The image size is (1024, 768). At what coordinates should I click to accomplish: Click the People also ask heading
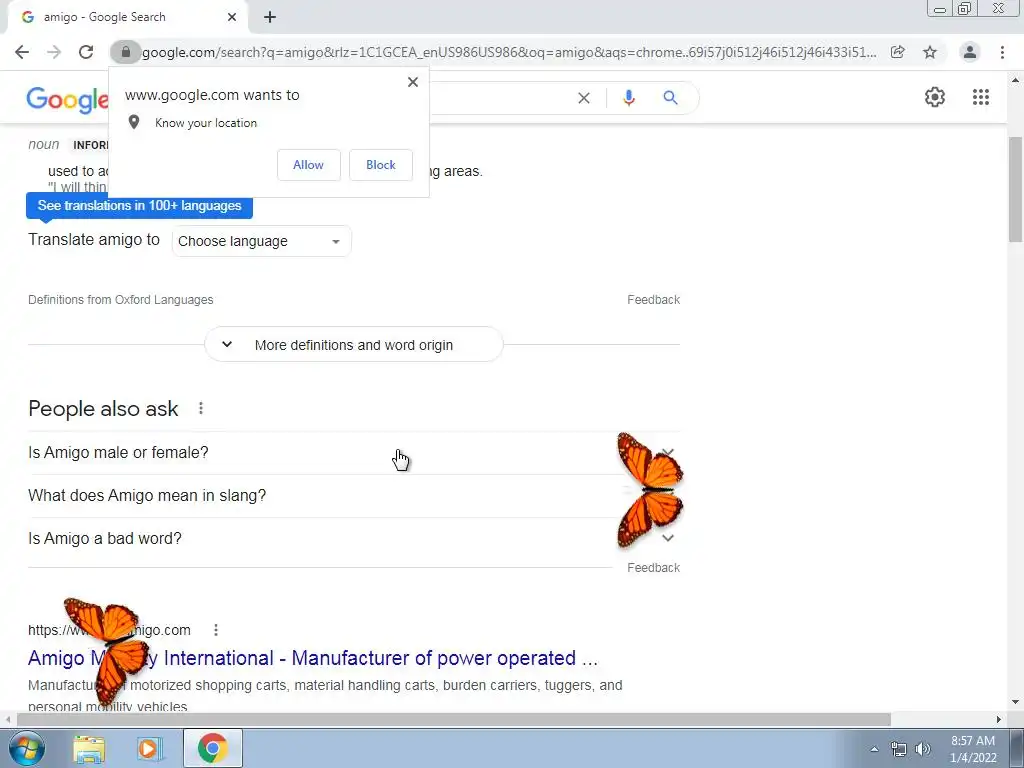(103, 409)
